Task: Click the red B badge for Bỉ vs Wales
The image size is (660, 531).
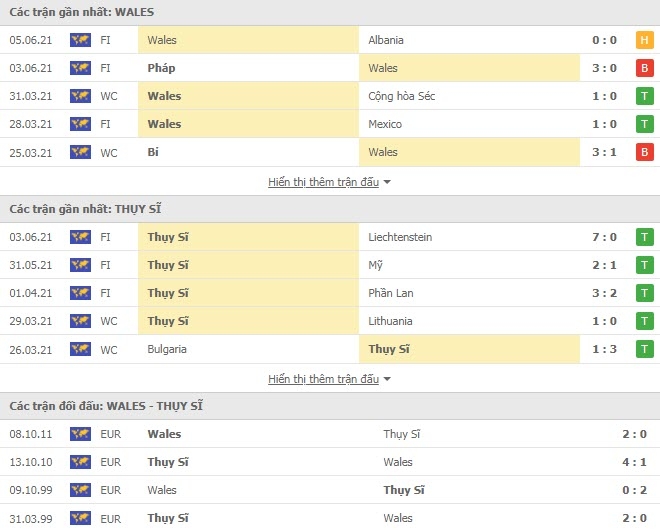Action: click(x=645, y=152)
